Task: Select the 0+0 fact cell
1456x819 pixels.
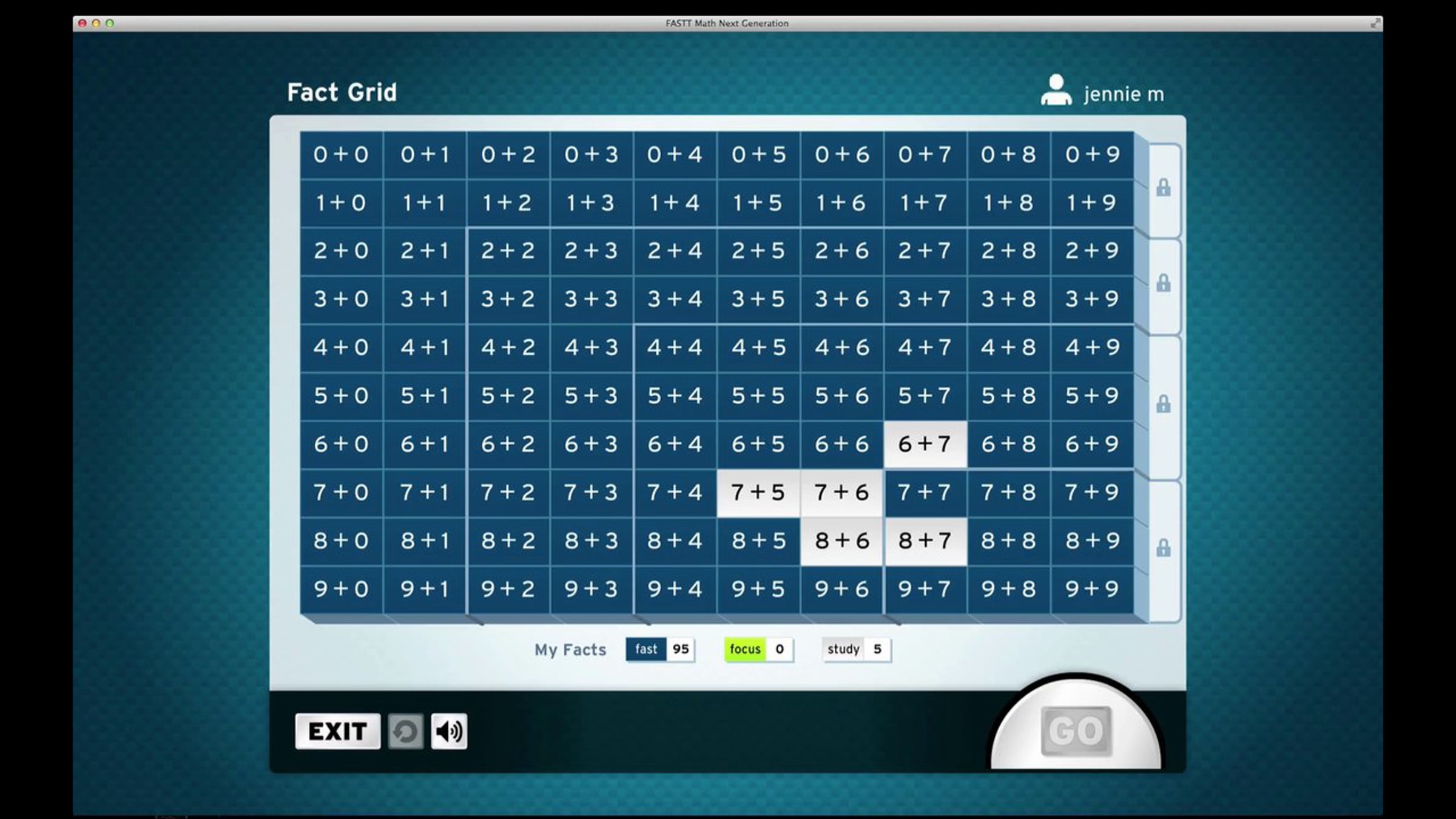Action: (341, 155)
